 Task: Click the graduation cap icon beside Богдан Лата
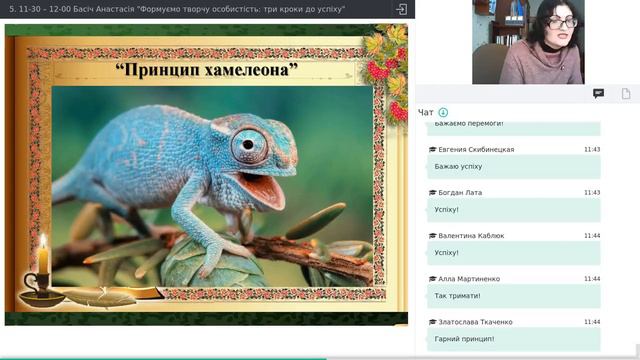click(433, 193)
